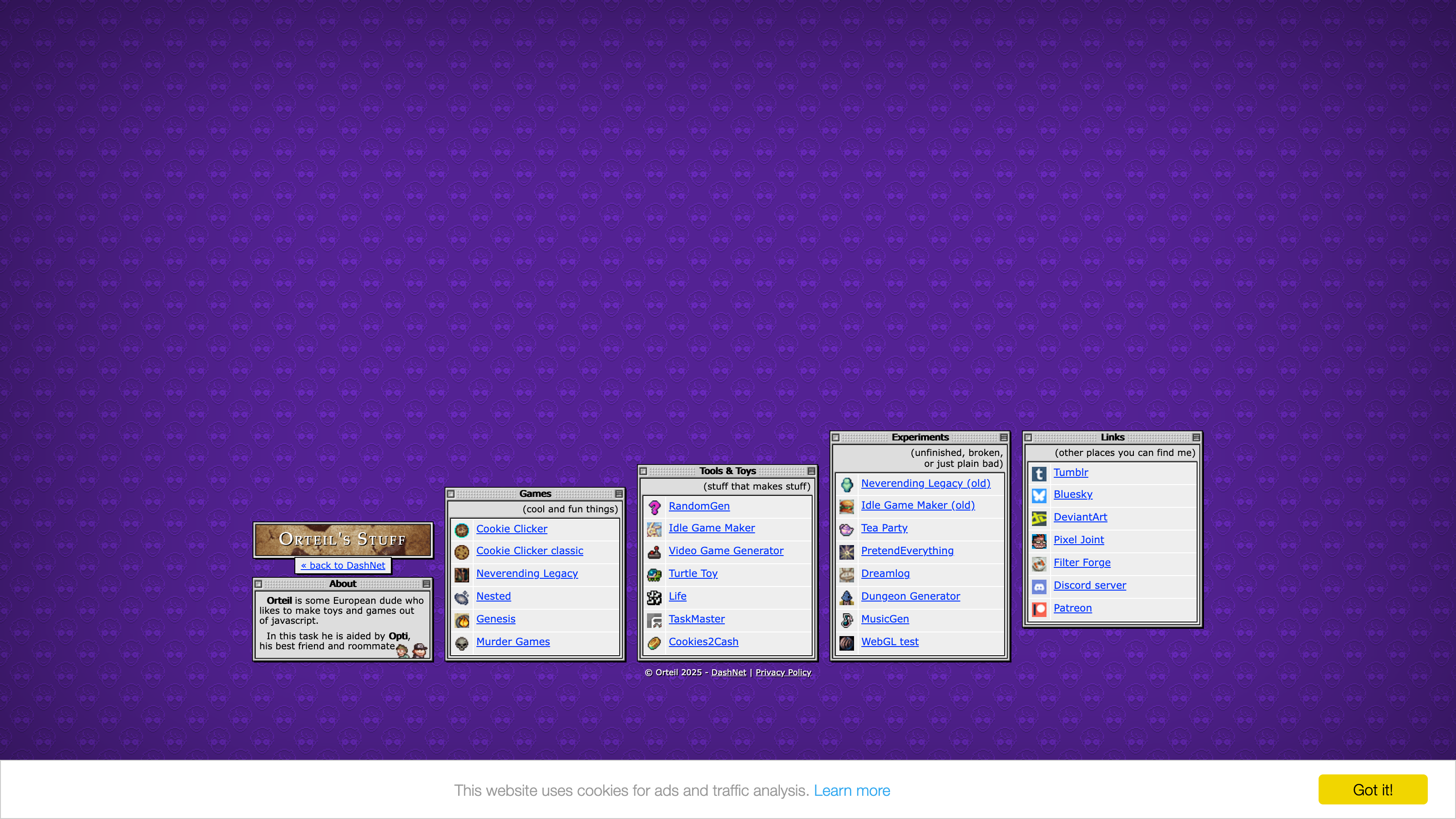
Task: Click the square box on Experiments title bar
Action: pyautogui.click(x=836, y=437)
